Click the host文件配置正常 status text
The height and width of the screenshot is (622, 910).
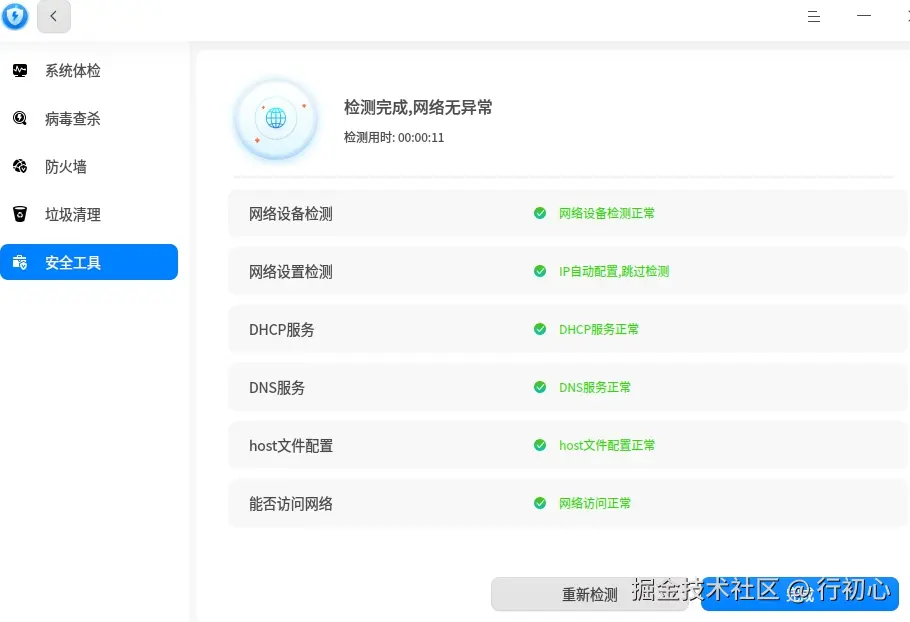pos(606,445)
